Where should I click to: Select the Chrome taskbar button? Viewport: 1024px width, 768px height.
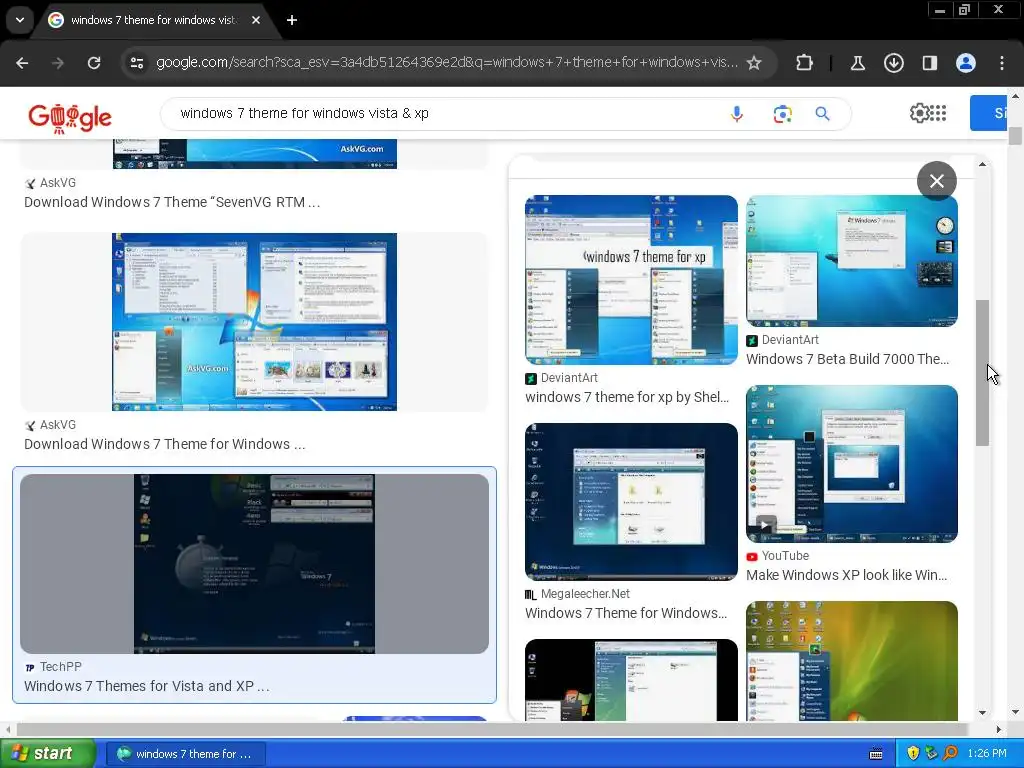185,754
